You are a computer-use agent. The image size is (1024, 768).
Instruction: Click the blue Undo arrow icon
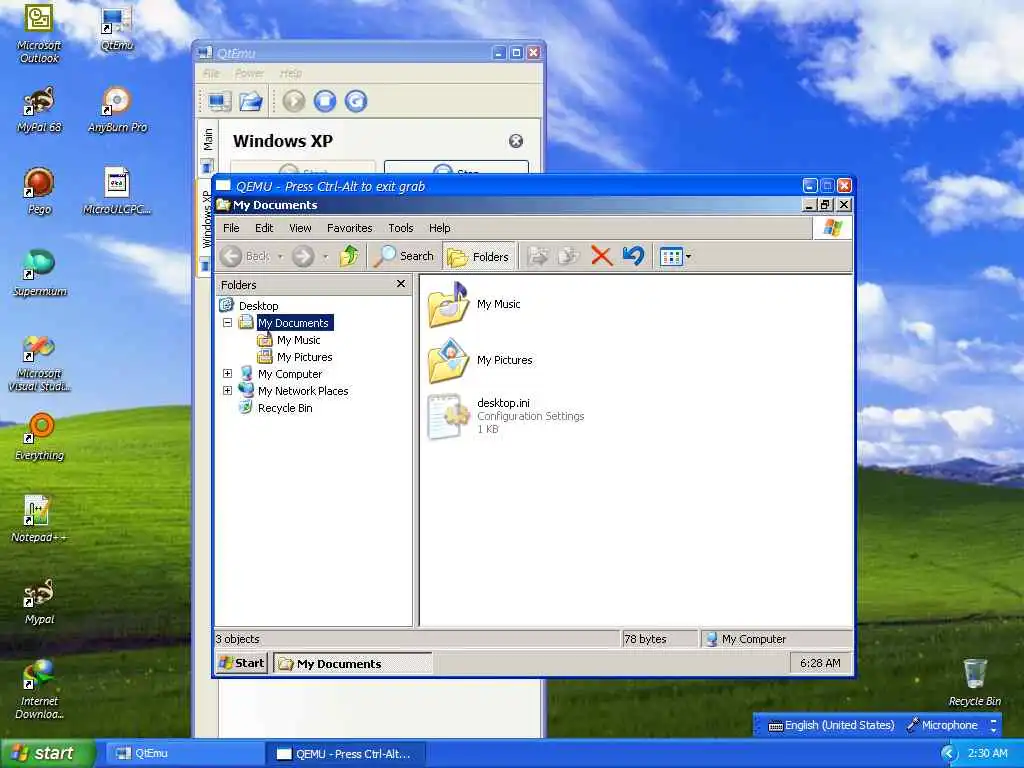[x=633, y=256]
